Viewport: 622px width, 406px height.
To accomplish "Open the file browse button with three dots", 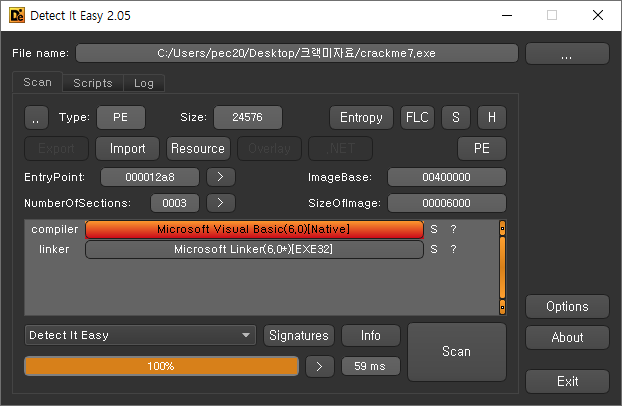I will tap(567, 54).
